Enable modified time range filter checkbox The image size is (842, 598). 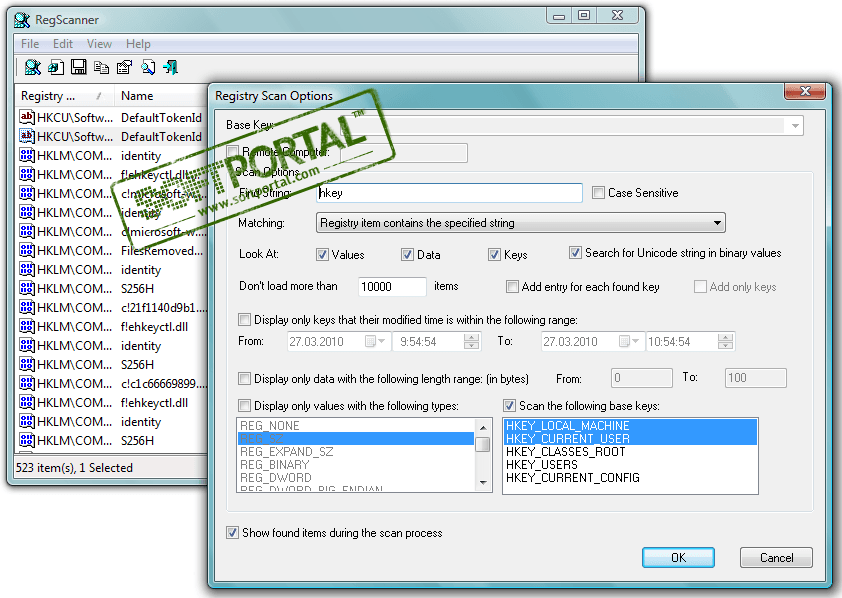244,320
